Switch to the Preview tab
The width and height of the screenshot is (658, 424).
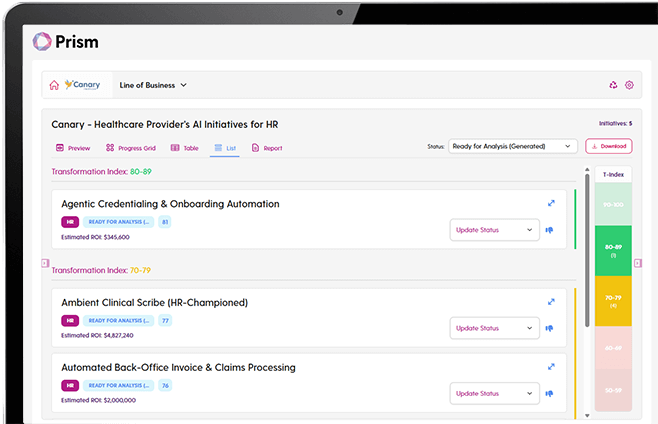[x=73, y=148]
